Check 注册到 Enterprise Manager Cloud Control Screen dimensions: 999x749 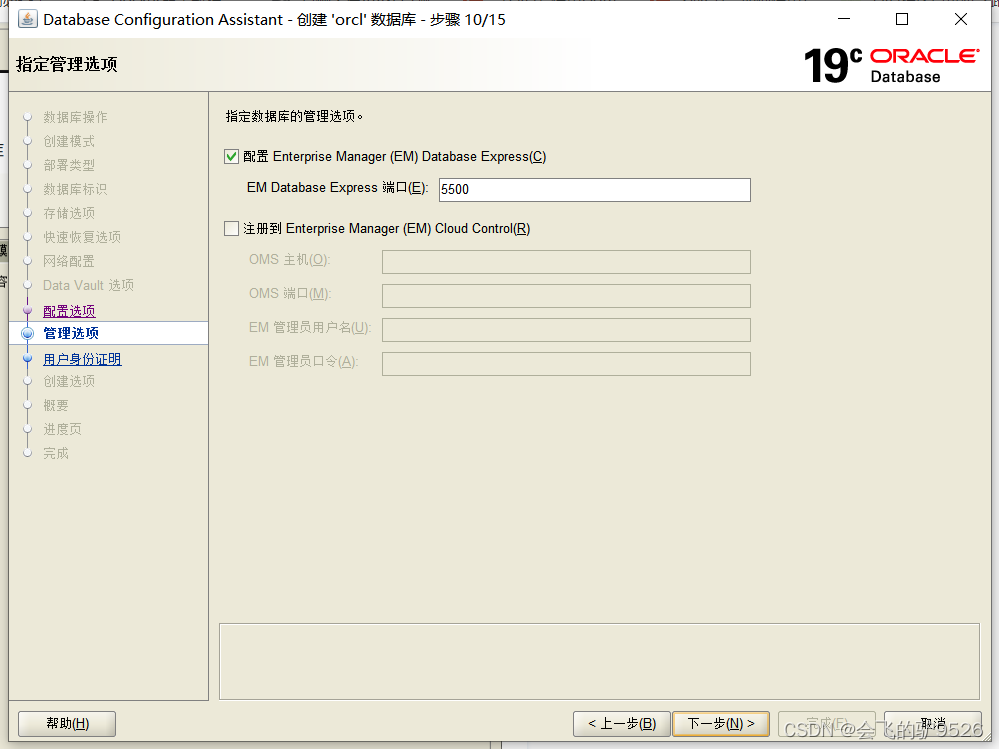[231, 228]
